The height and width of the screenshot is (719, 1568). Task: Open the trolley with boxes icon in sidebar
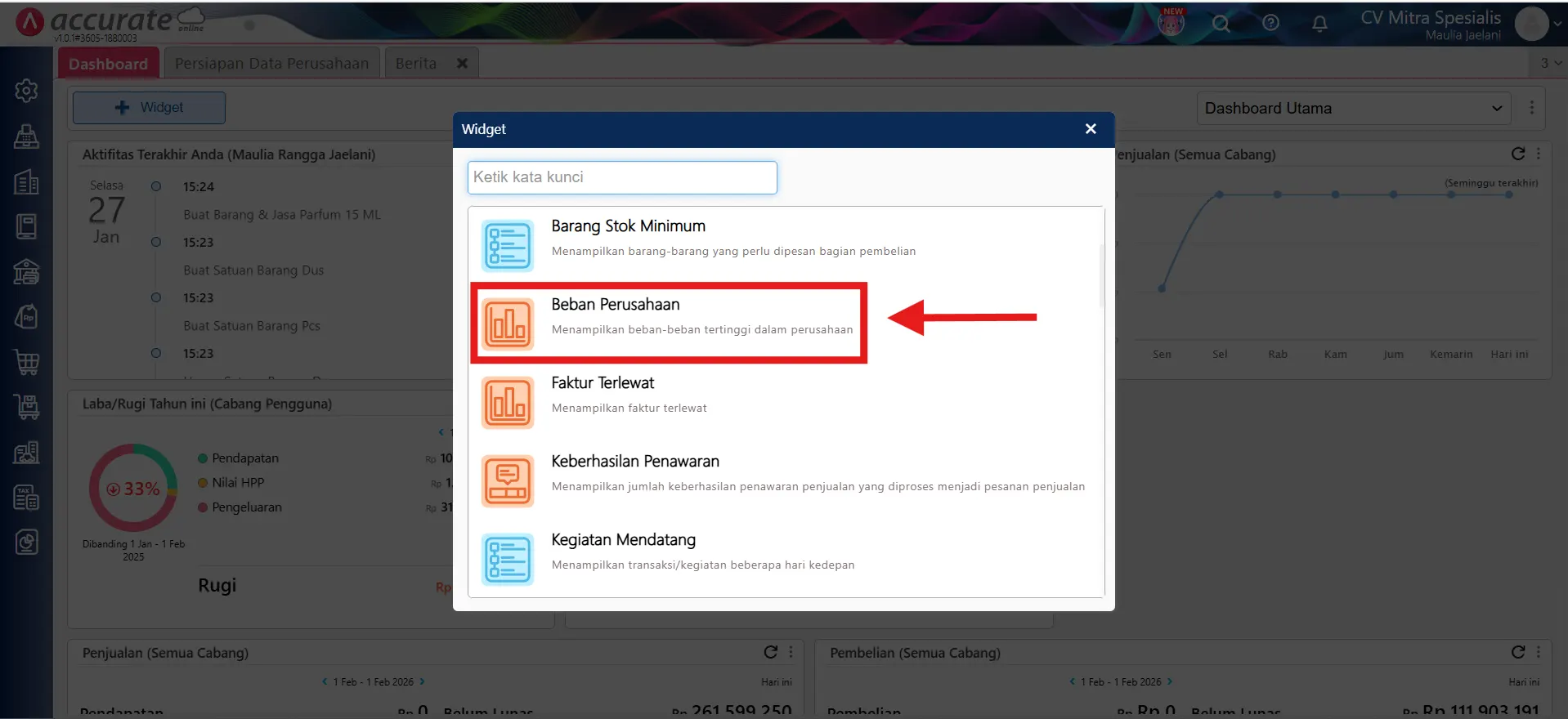click(x=26, y=406)
